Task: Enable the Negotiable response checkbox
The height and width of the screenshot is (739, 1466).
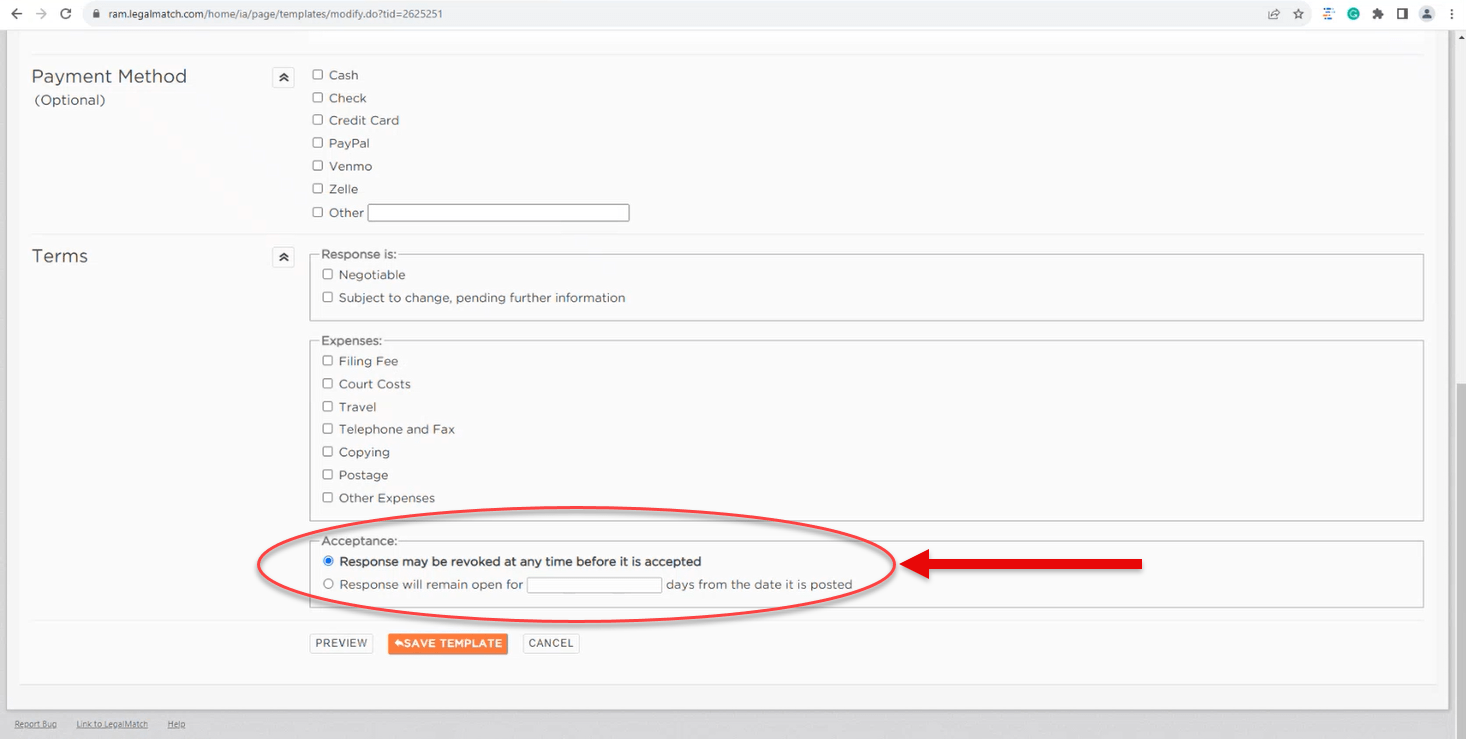Action: 328,275
